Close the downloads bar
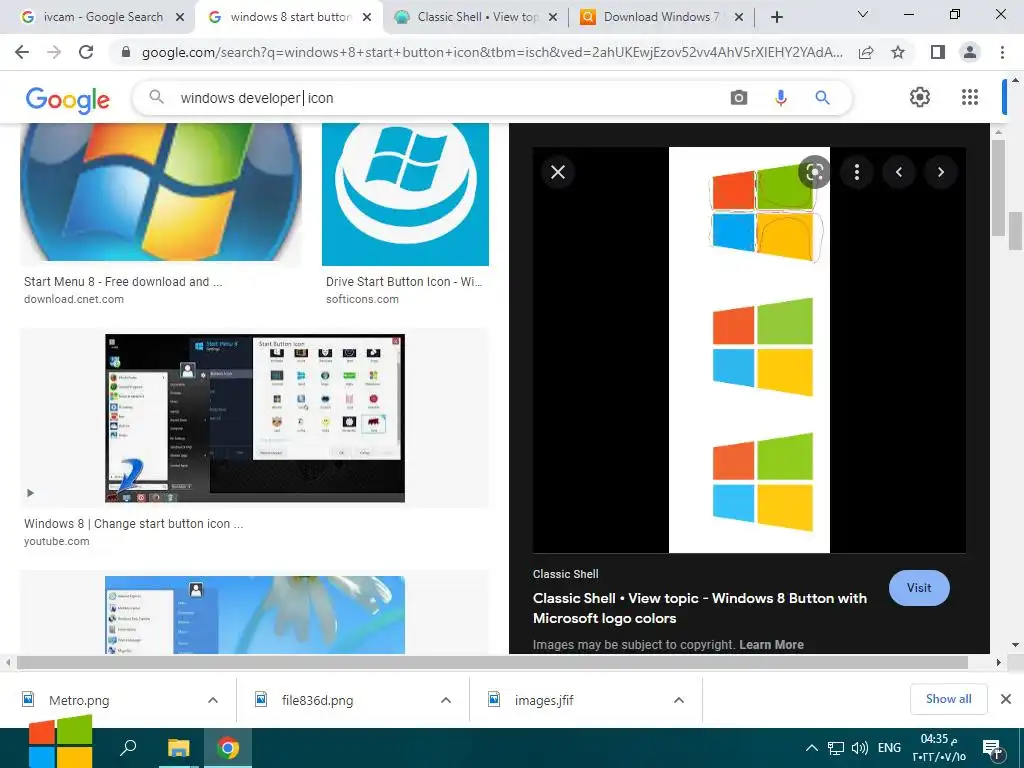This screenshot has width=1024, height=768. click(1006, 699)
